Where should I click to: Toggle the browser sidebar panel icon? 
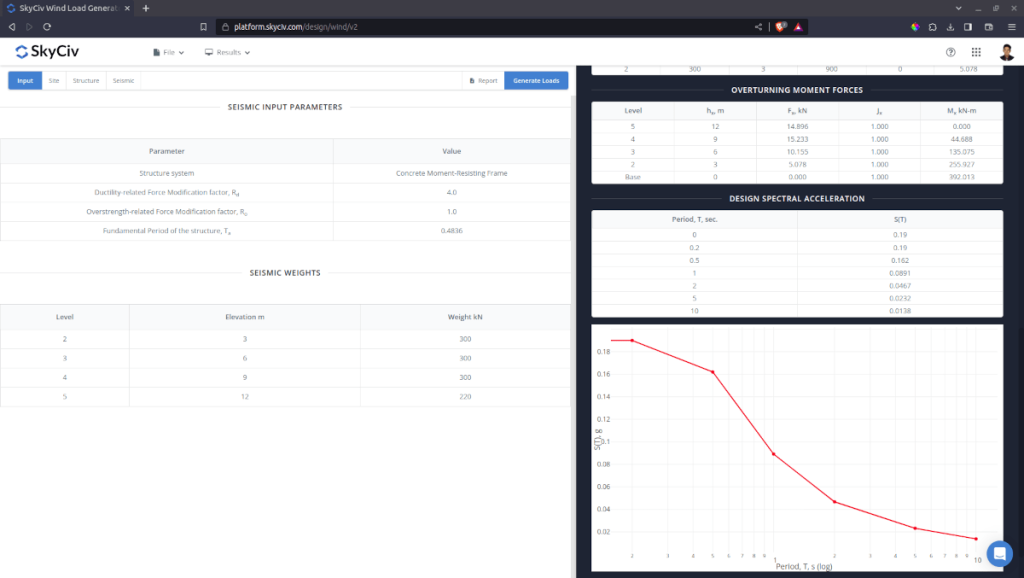pyautogui.click(x=966, y=27)
